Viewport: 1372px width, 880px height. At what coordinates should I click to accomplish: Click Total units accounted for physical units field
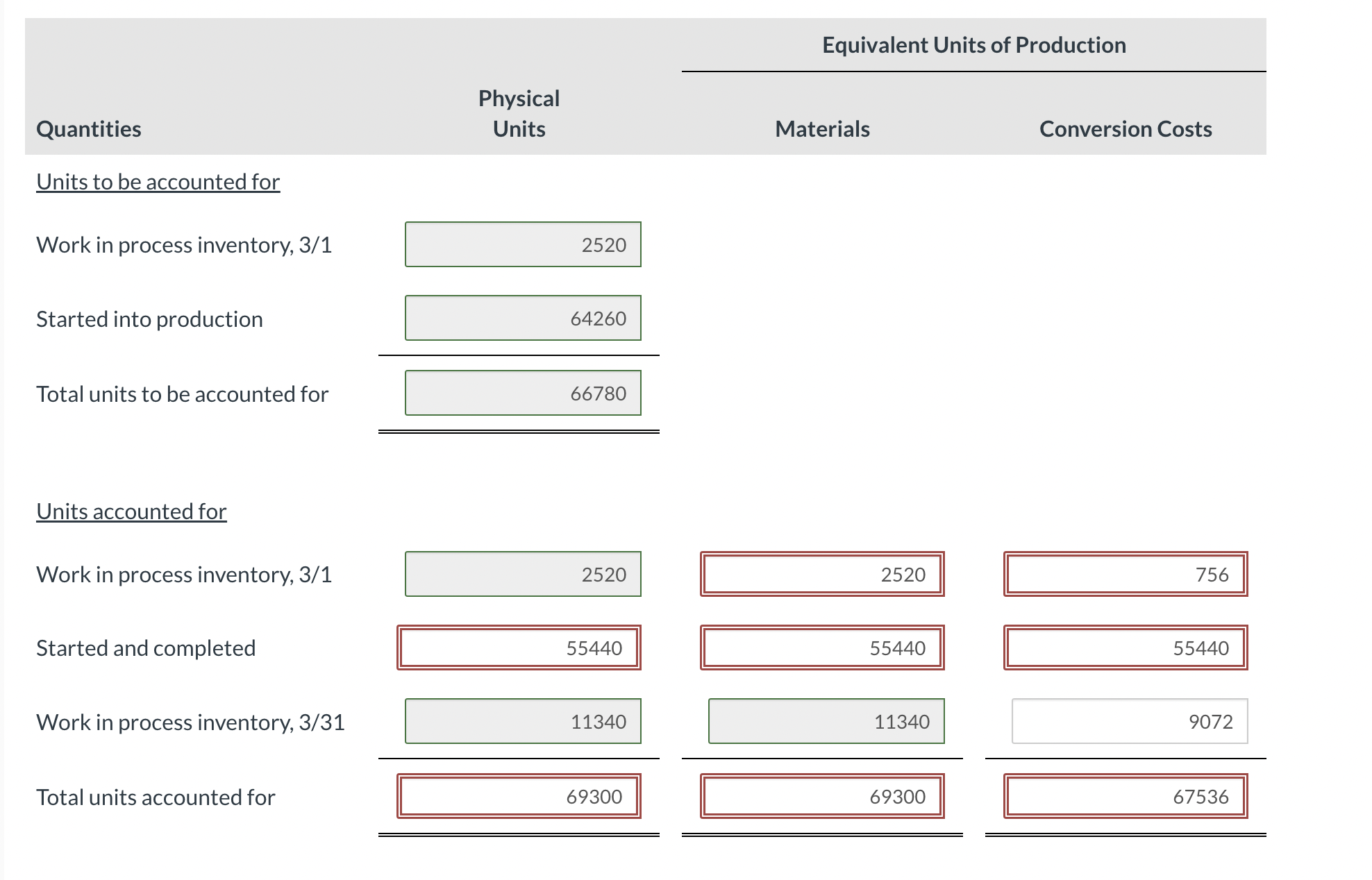pyautogui.click(x=519, y=796)
